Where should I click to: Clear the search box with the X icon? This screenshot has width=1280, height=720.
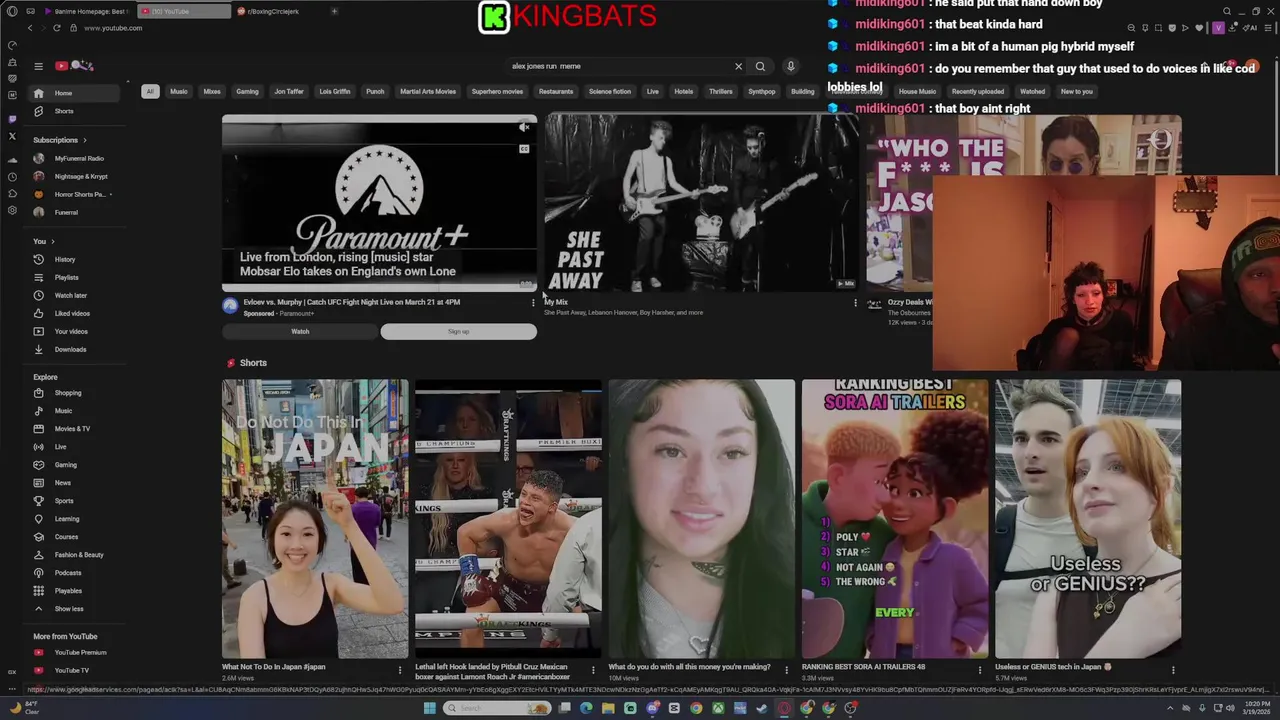click(x=739, y=66)
